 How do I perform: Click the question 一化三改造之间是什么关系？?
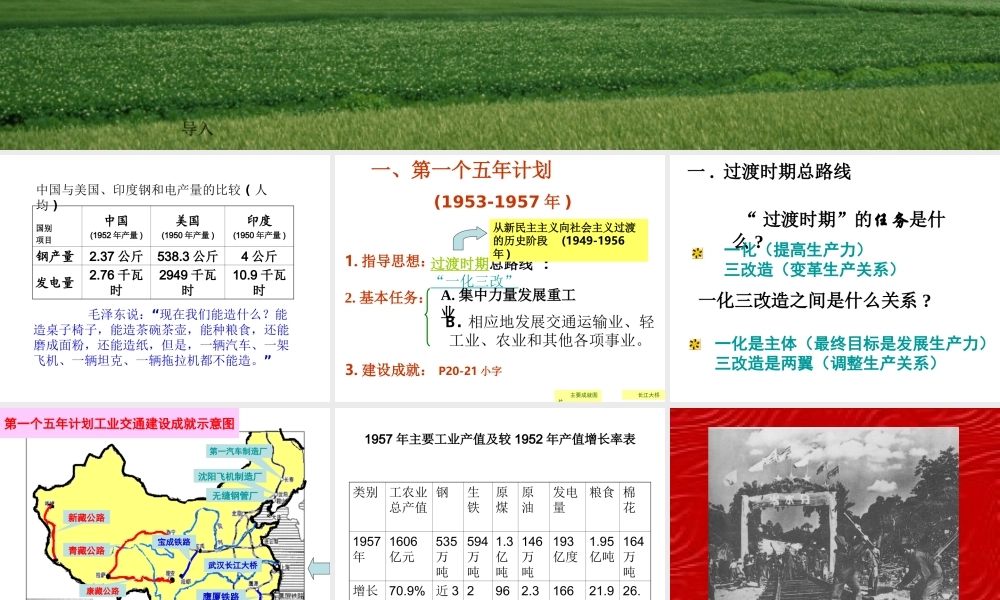tap(816, 300)
